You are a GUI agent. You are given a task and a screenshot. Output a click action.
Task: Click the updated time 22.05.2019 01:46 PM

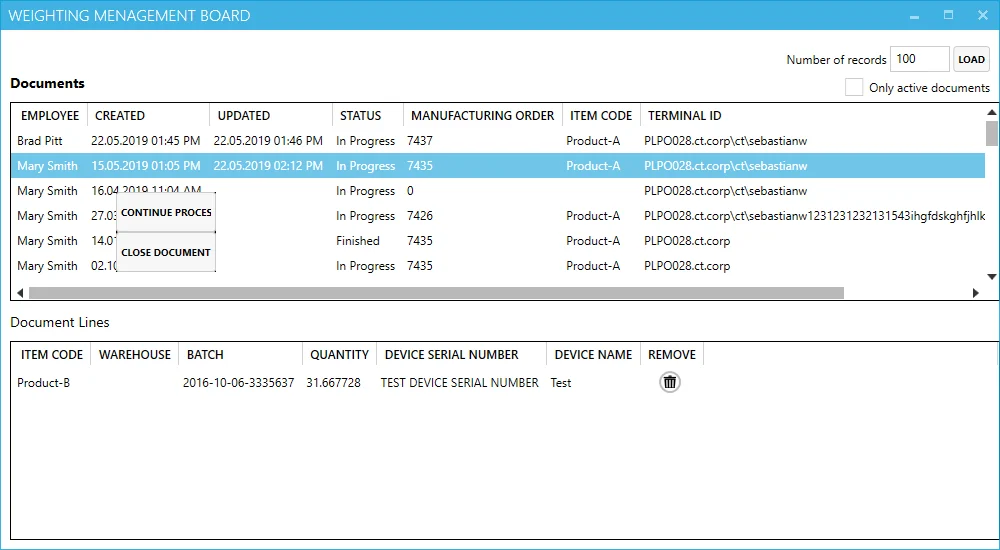pyautogui.click(x=268, y=140)
